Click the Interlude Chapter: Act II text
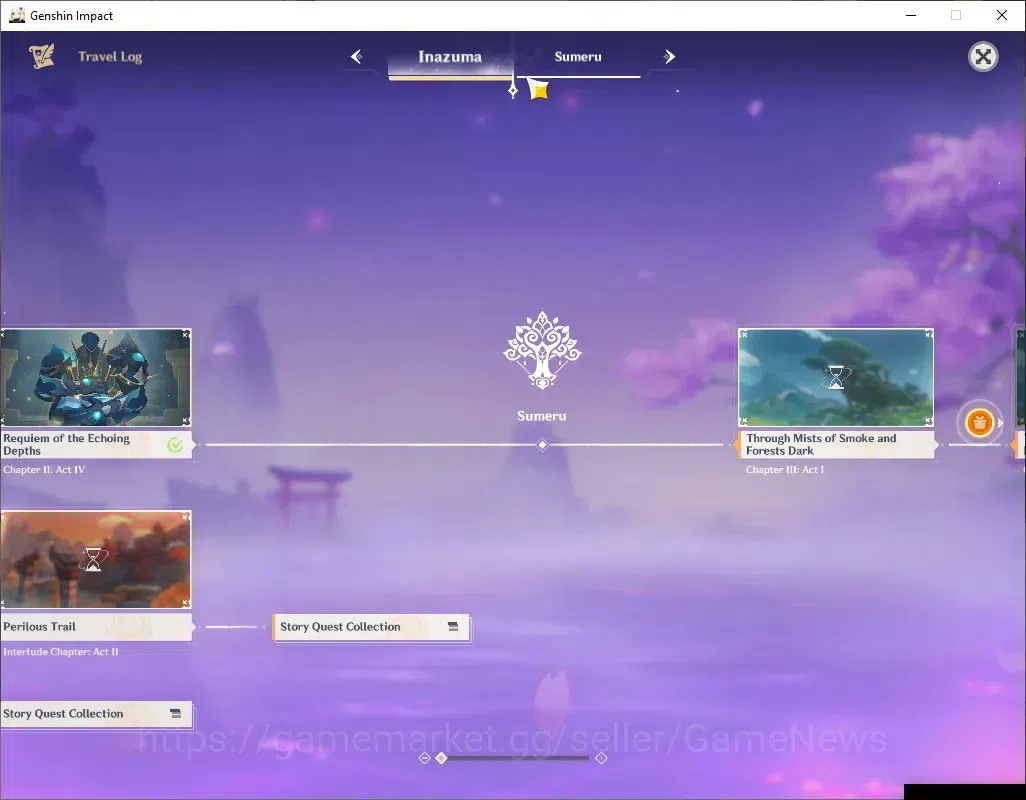 (61, 652)
